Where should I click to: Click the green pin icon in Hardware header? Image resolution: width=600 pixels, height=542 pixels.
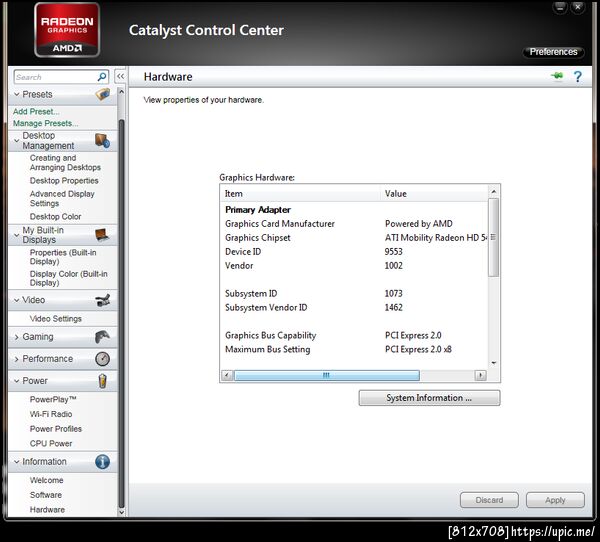point(557,76)
